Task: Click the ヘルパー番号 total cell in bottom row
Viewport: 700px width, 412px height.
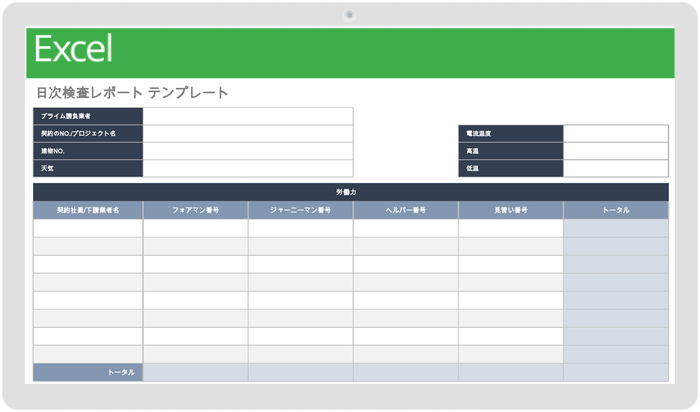Action: 405,372
